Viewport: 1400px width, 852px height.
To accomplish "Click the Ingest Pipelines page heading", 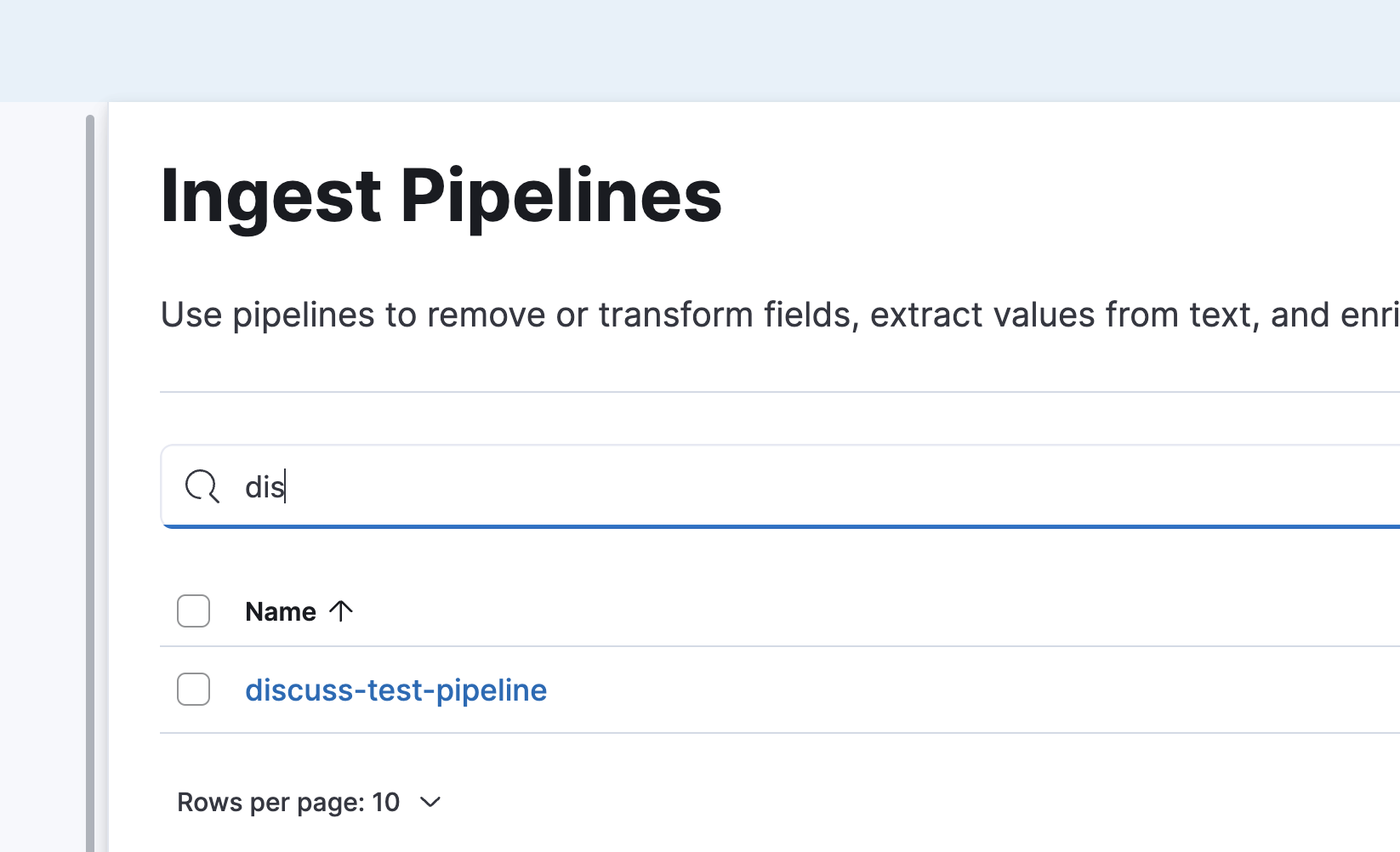I will [x=441, y=196].
